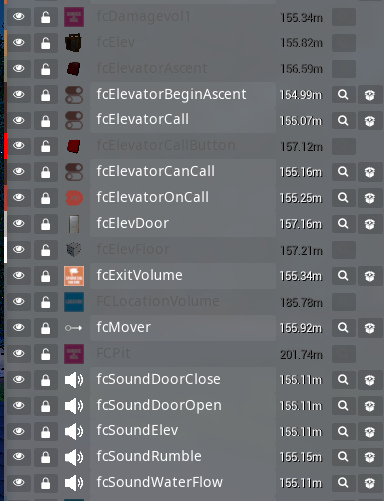Image resolution: width=384 pixels, height=501 pixels.
Task: Click the cube icon for fcElevatorCall
Action: pos(369,121)
